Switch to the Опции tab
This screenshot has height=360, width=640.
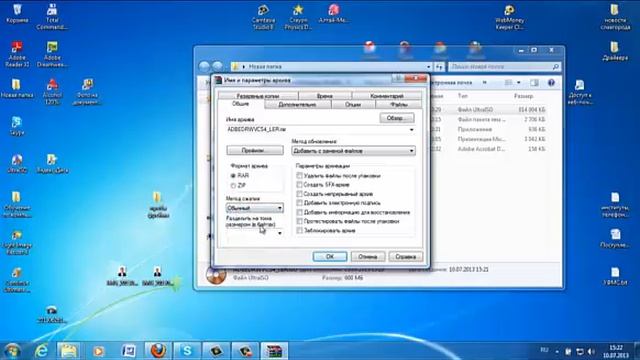tap(353, 105)
